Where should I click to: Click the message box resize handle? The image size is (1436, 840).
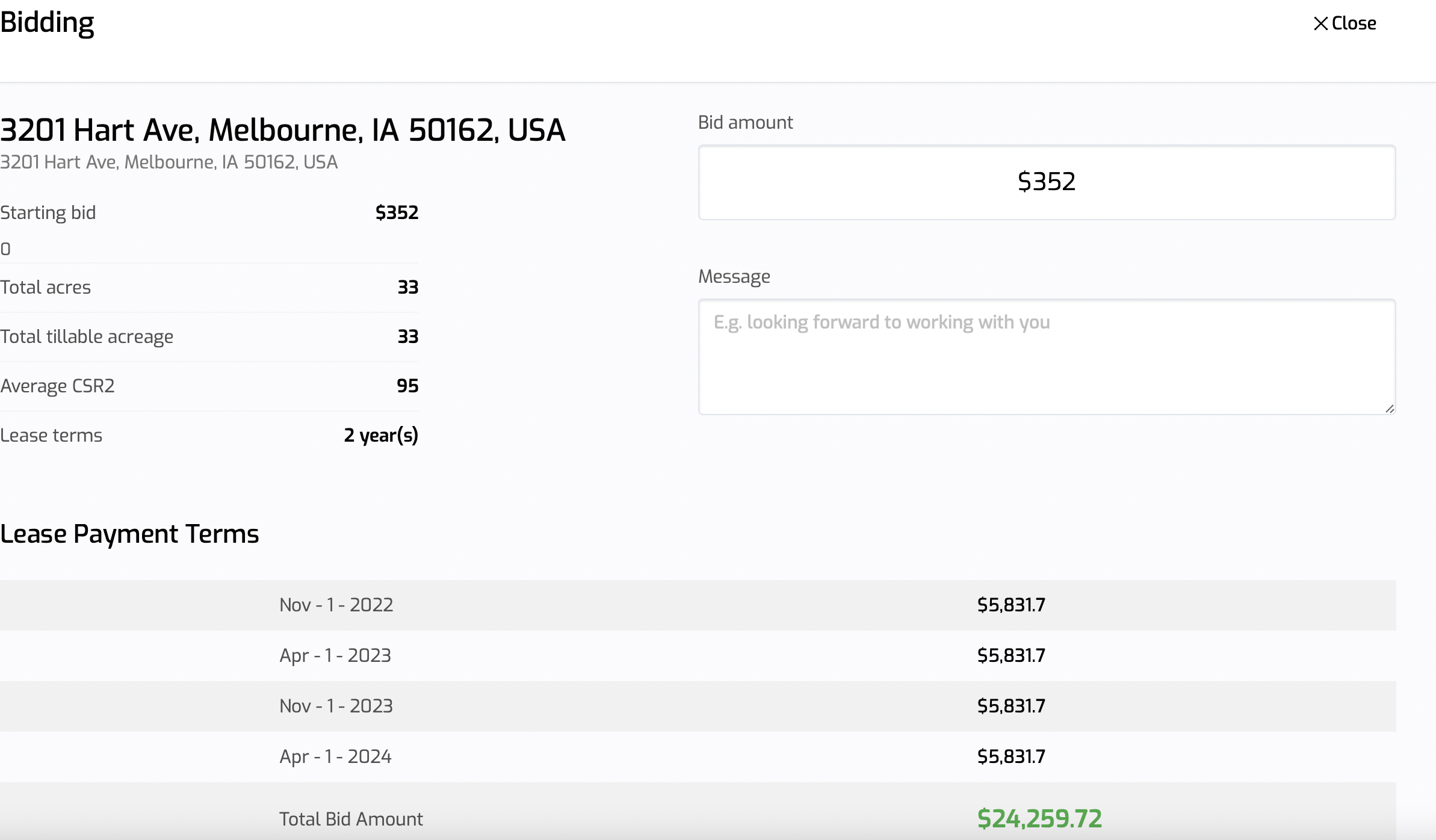pyautogui.click(x=1389, y=409)
